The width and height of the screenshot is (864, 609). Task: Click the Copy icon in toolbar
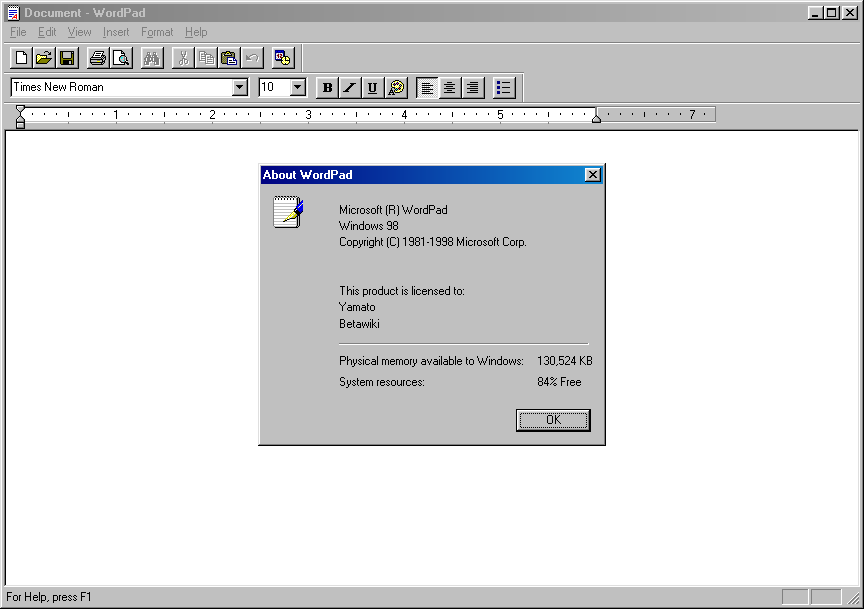tap(206, 58)
